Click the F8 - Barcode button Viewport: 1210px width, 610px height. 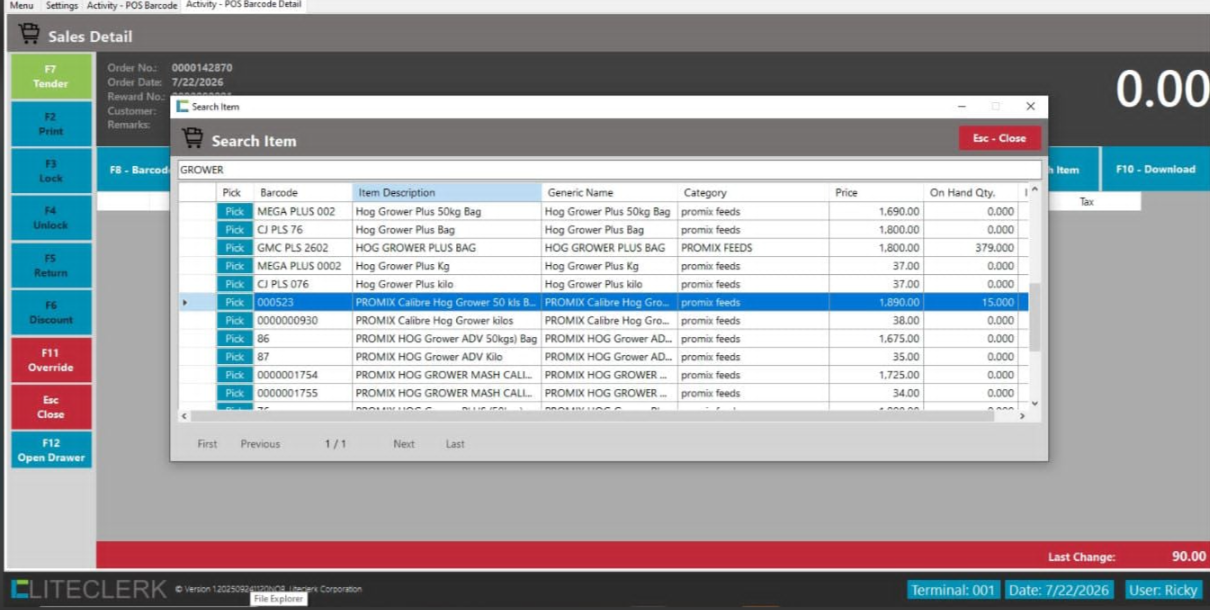(134, 169)
